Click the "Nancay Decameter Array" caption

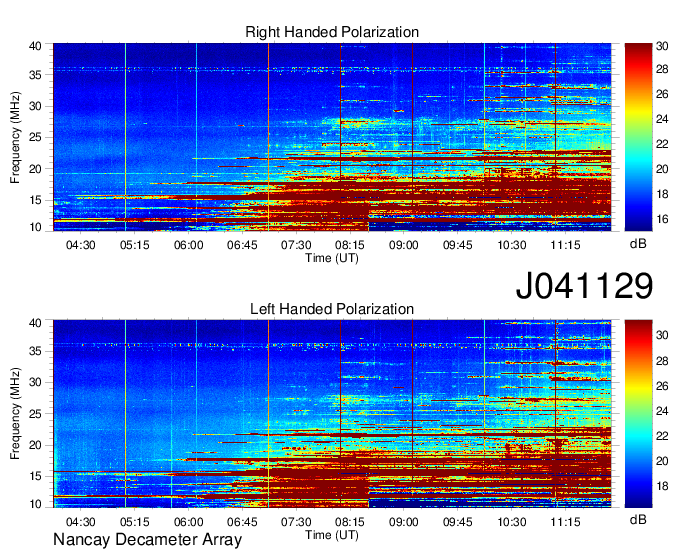pos(147,540)
